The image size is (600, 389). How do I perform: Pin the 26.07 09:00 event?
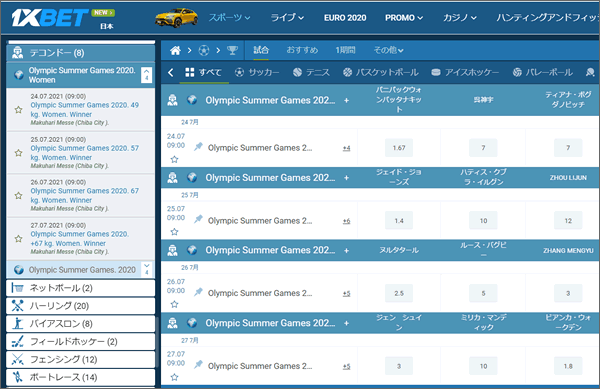tap(198, 292)
